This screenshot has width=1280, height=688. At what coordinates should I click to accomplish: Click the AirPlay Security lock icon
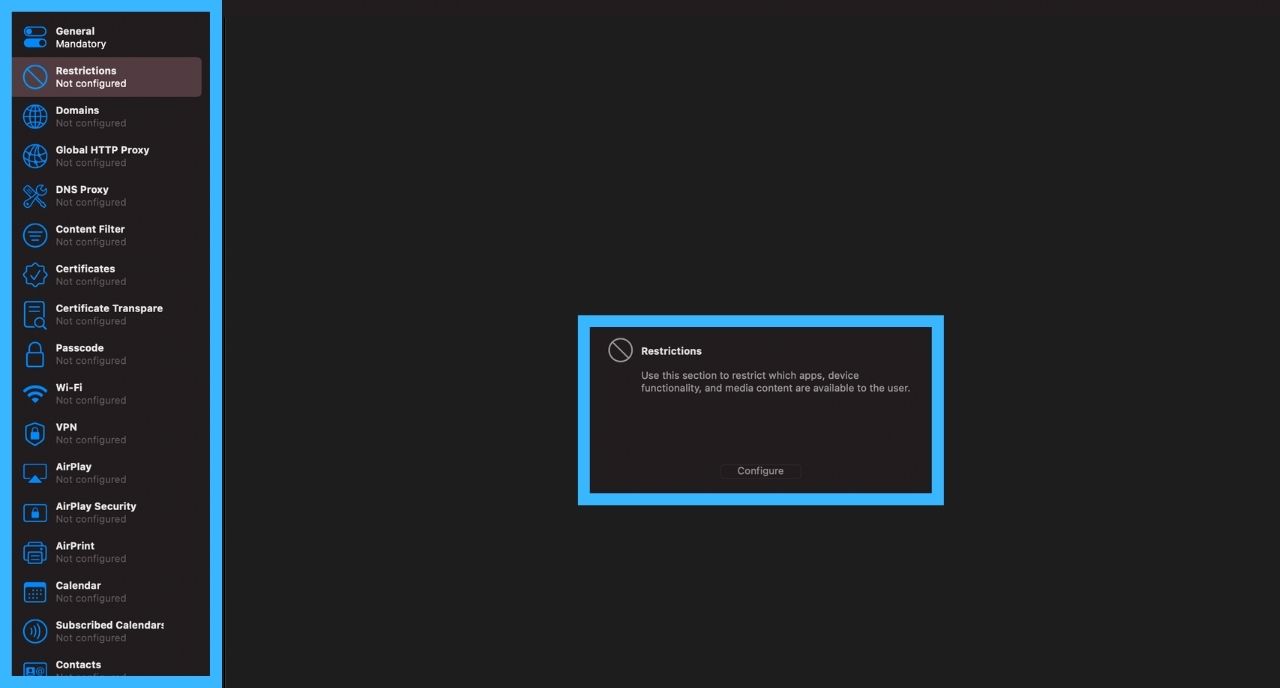pyautogui.click(x=35, y=513)
